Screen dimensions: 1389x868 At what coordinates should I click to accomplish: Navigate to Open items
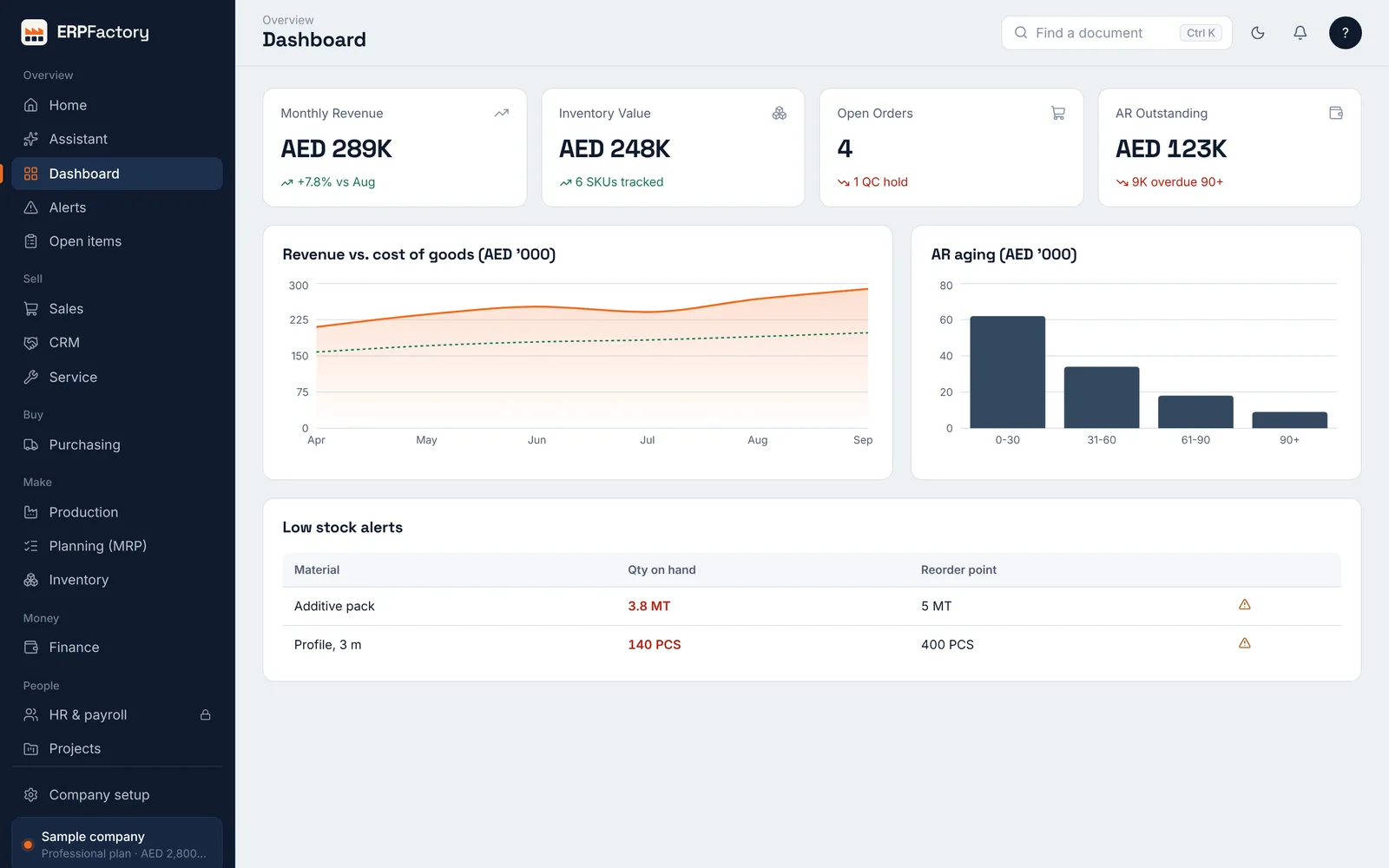click(x=117, y=241)
